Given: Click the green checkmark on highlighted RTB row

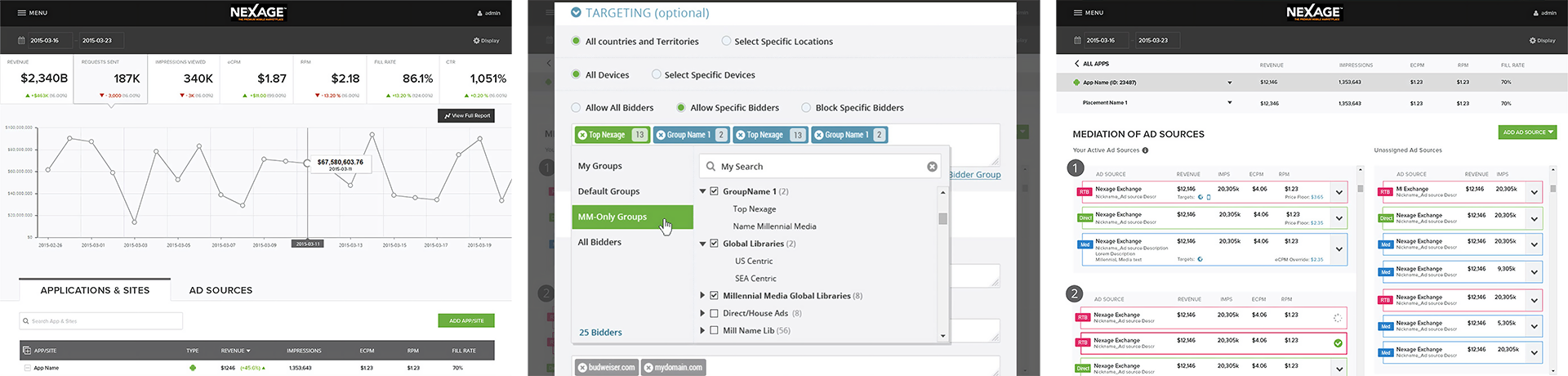Looking at the screenshot, I should [1338, 343].
